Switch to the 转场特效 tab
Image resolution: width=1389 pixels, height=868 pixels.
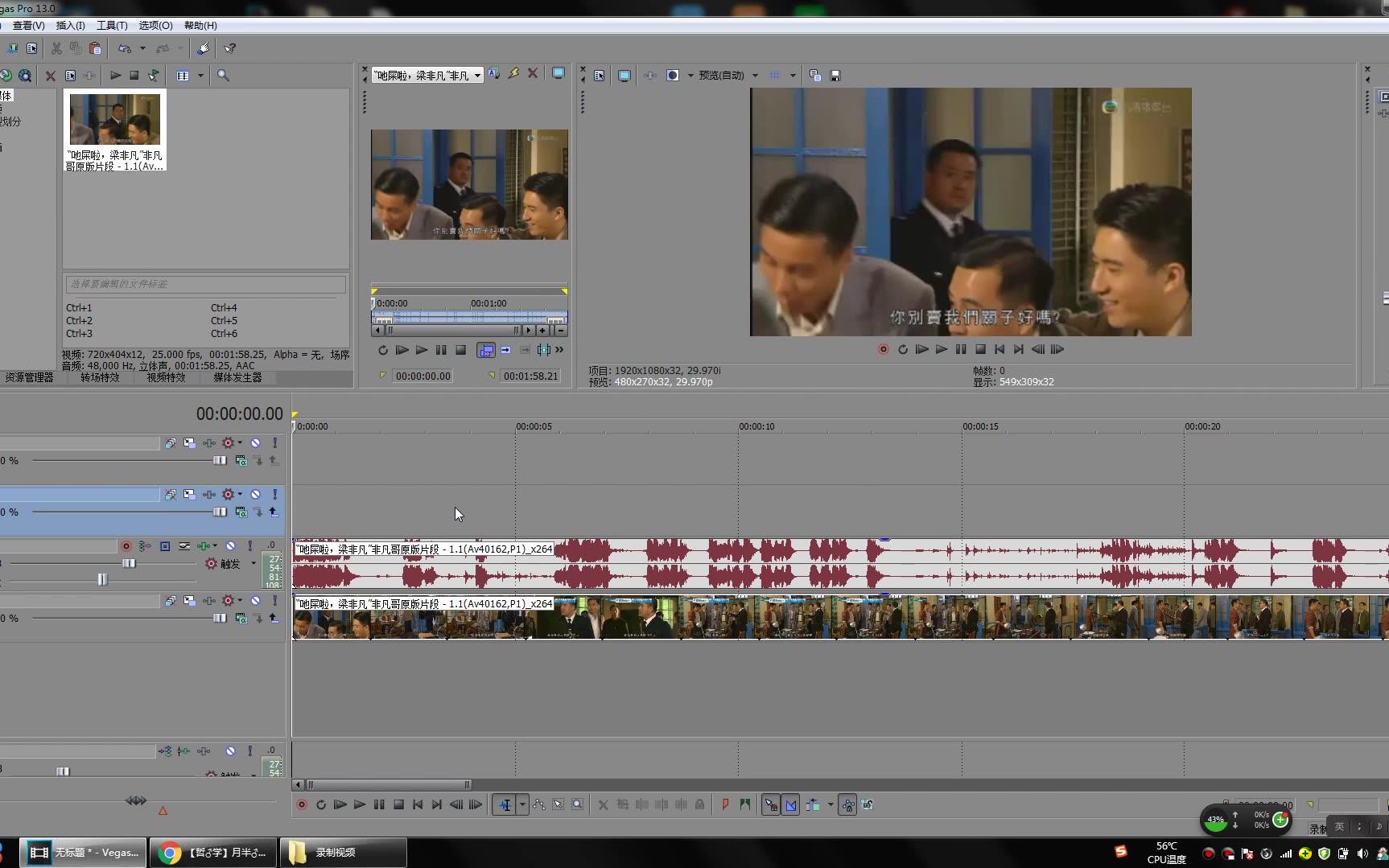100,378
